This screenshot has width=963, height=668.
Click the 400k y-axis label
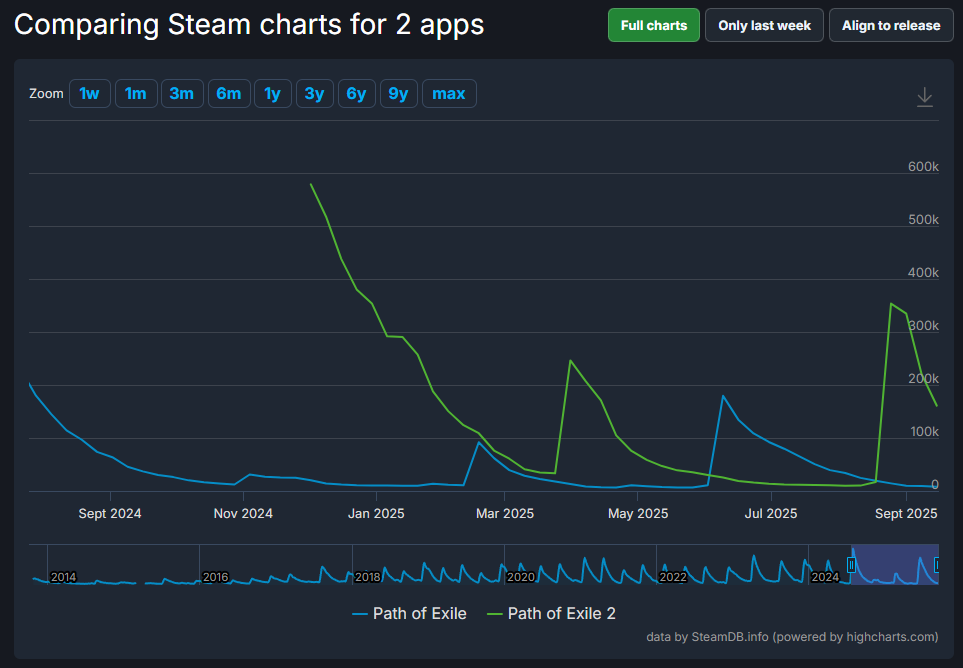click(923, 273)
